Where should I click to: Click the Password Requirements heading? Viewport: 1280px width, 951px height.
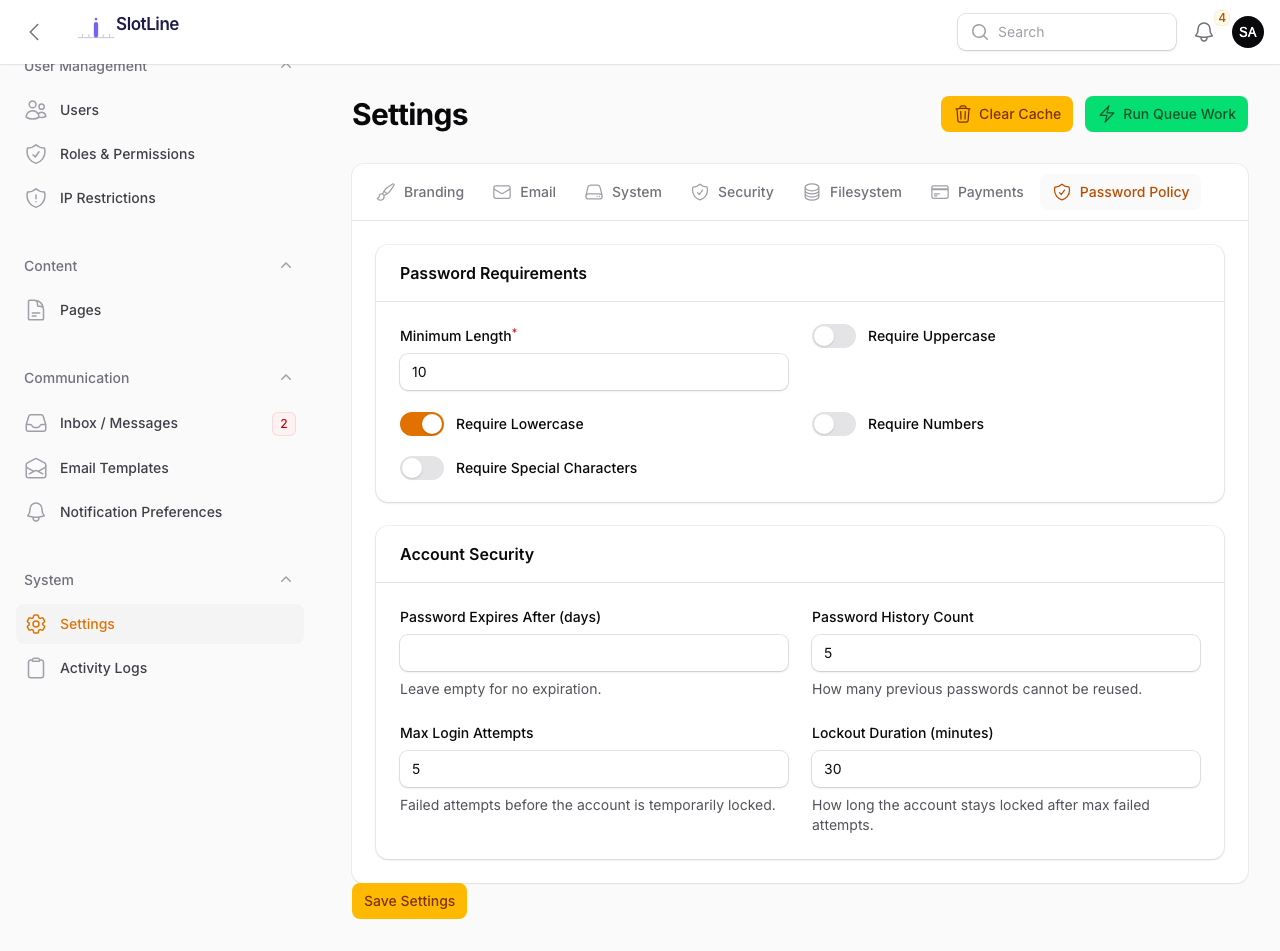tap(493, 273)
